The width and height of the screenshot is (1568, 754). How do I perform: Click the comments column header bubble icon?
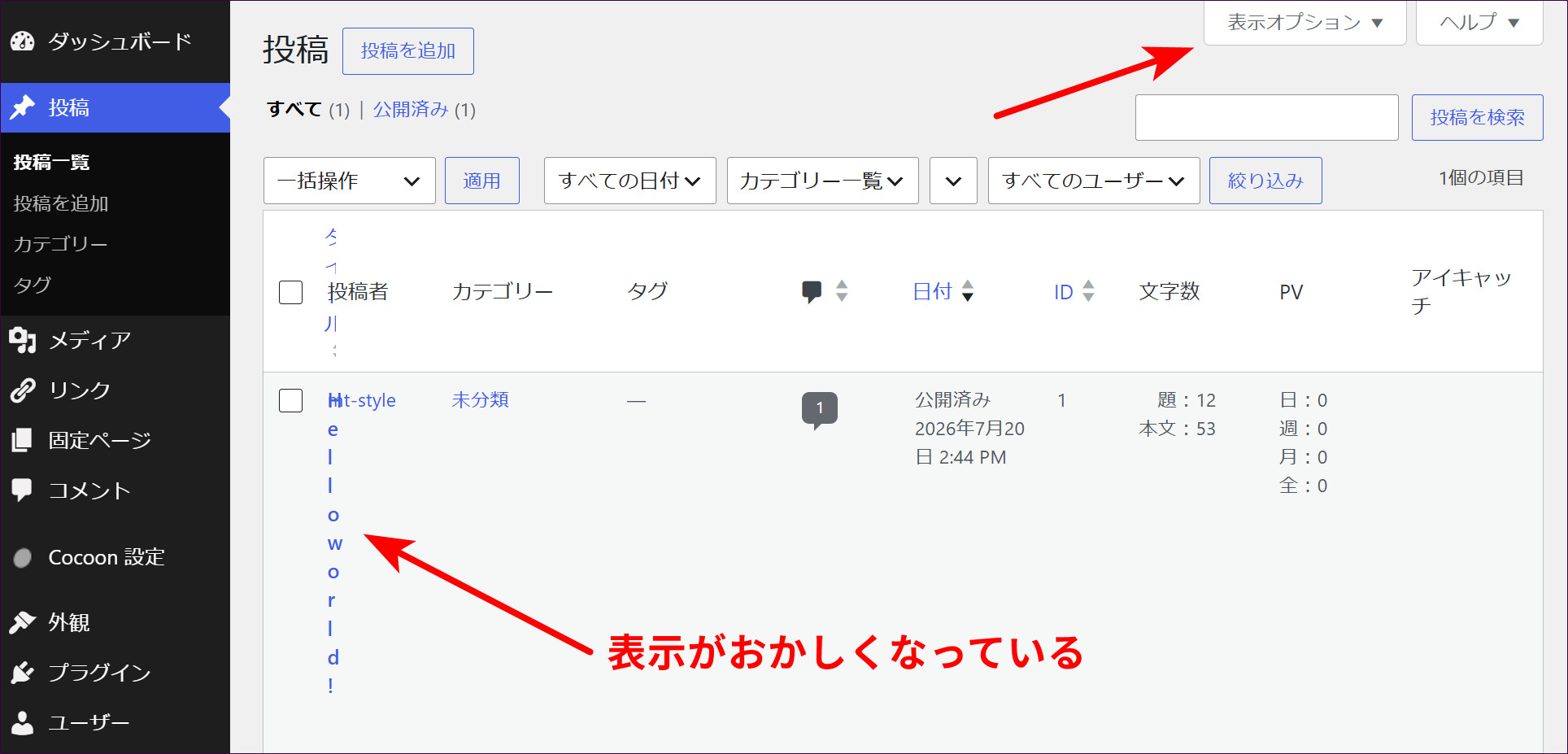click(812, 292)
